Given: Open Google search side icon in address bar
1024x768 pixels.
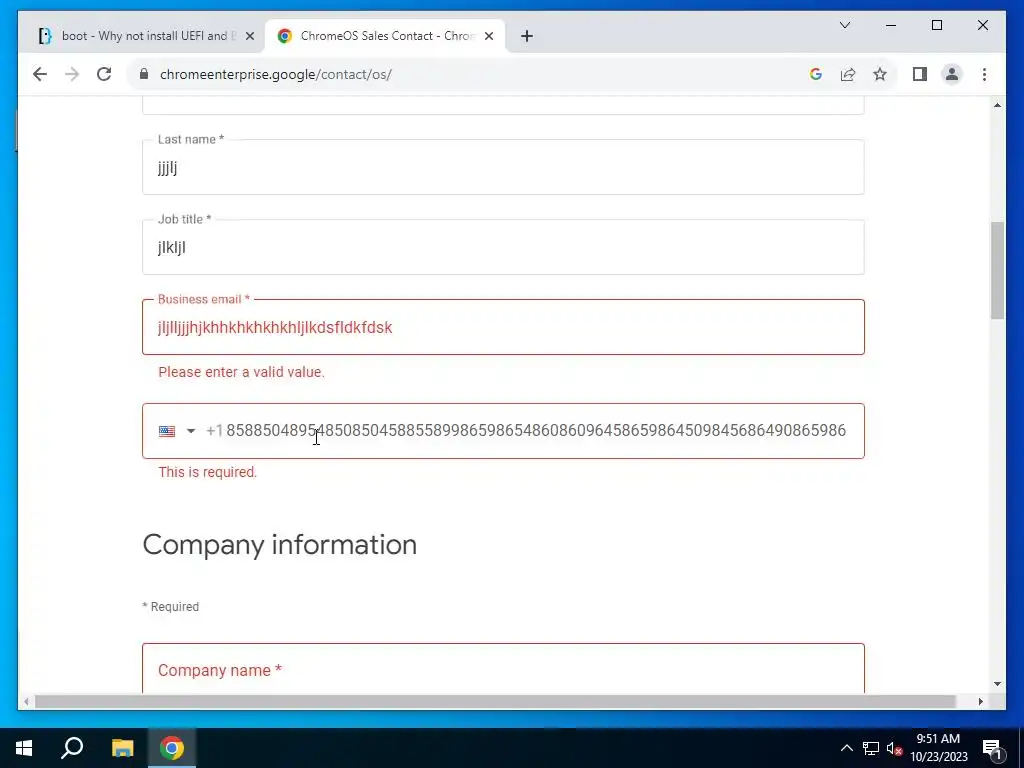Looking at the screenshot, I should click(x=816, y=74).
